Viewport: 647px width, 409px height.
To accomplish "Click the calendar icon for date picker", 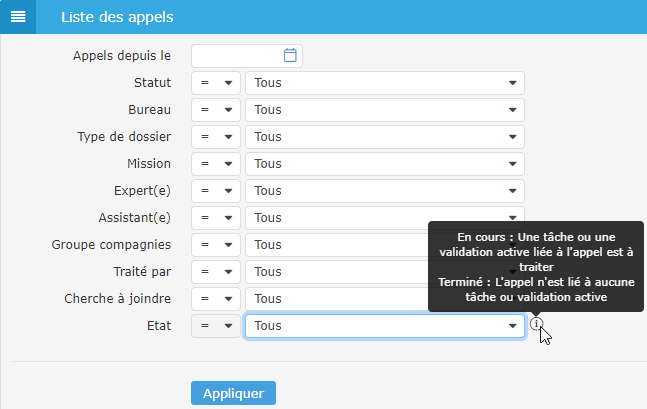I will pos(290,56).
